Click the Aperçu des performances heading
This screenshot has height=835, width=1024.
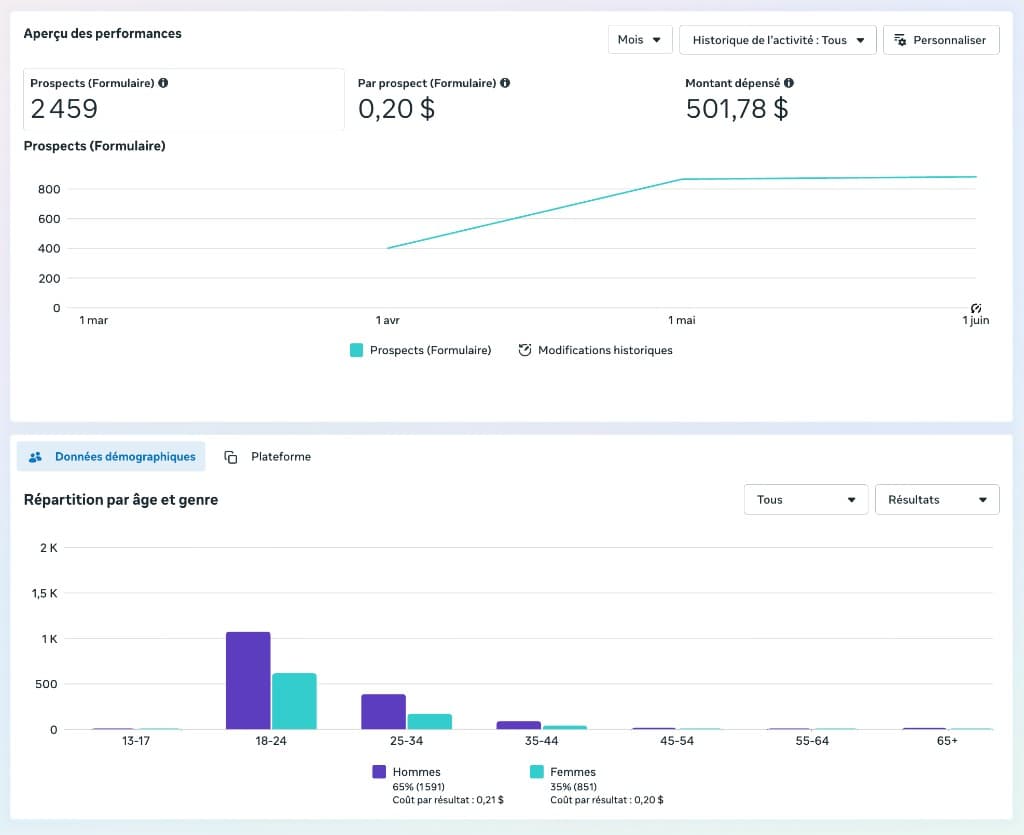[x=103, y=33]
